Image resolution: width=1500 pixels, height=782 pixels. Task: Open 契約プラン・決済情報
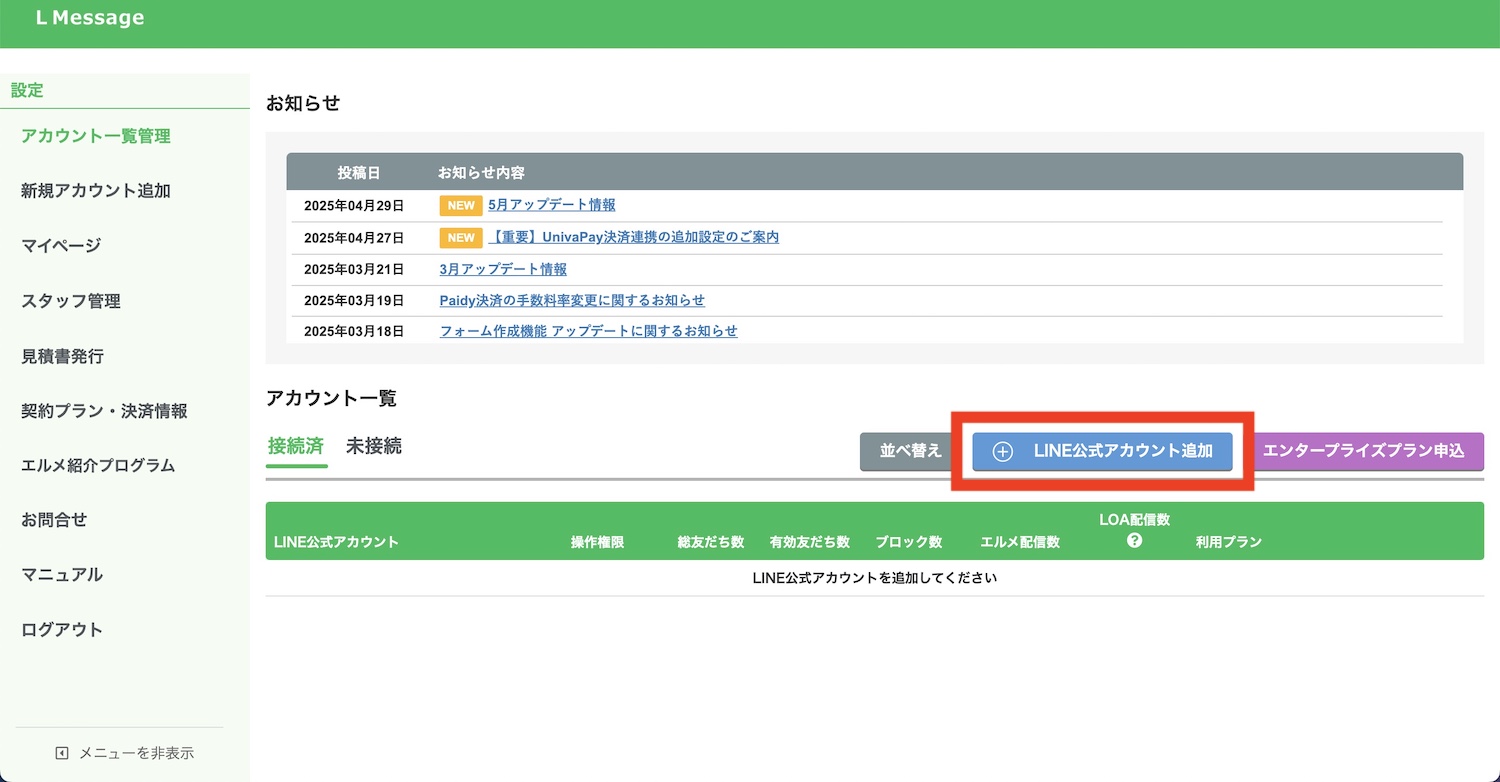(x=104, y=411)
